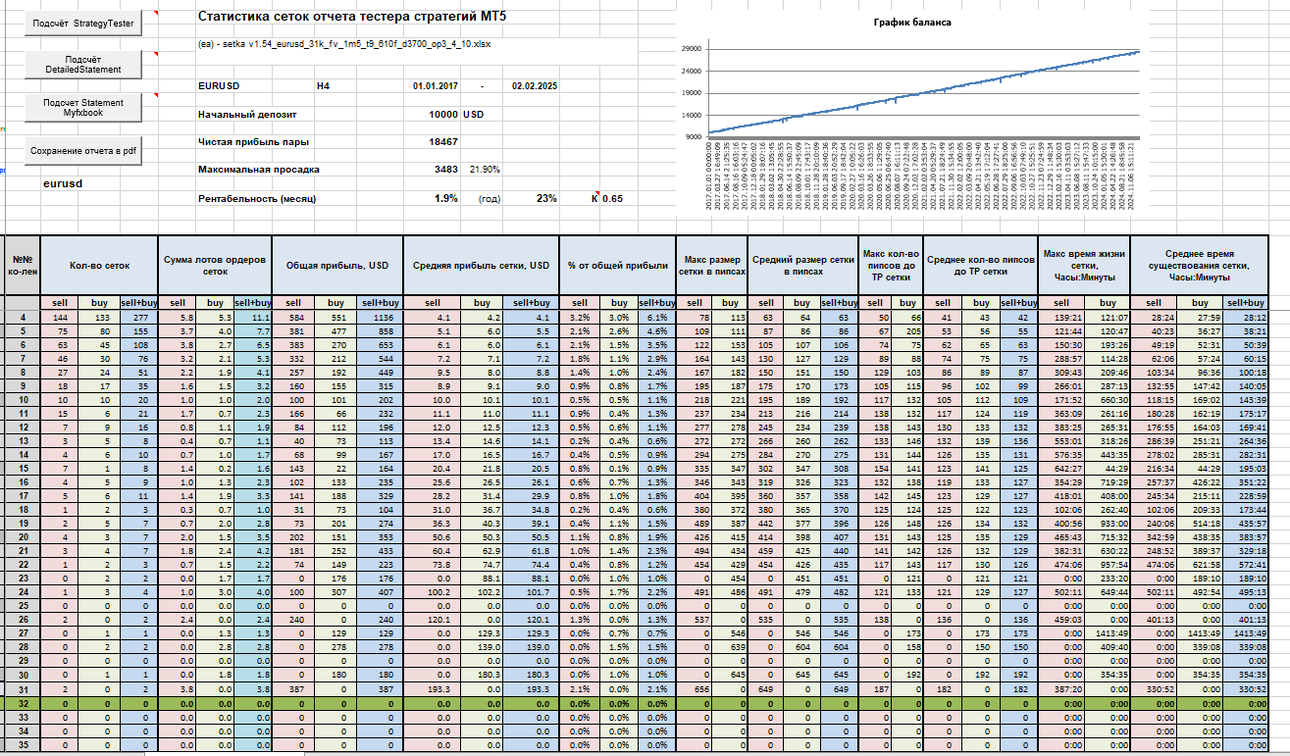Select total profit 653 in row 6
This screenshot has height=756, width=1290.
(381, 343)
